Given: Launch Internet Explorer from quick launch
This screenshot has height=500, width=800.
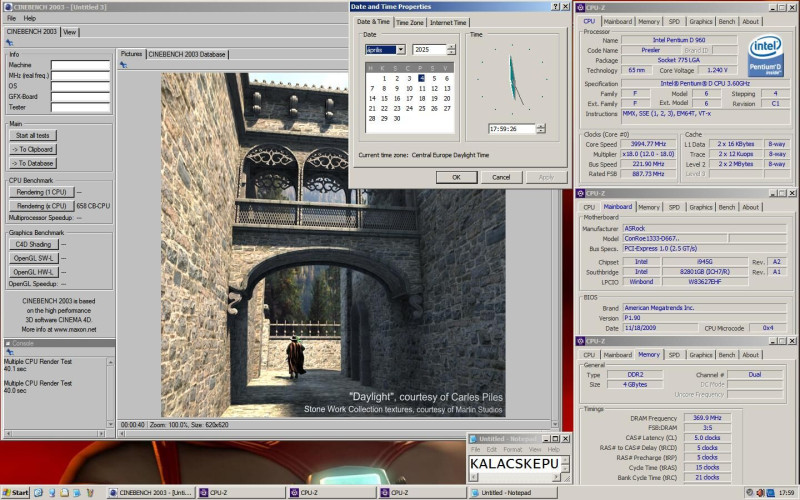Looking at the screenshot, I should 38,492.
